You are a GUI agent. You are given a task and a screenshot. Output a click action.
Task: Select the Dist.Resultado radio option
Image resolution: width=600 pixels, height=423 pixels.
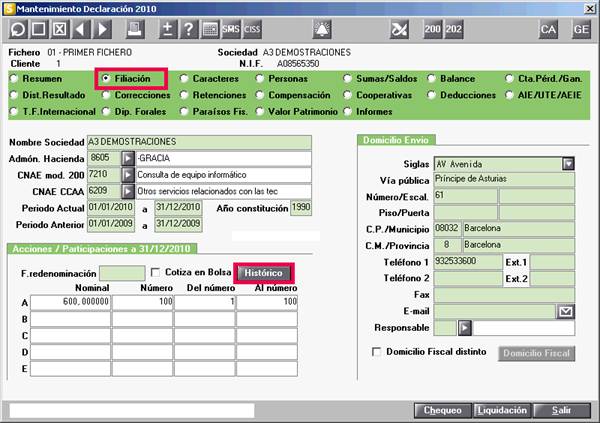[x=15, y=95]
